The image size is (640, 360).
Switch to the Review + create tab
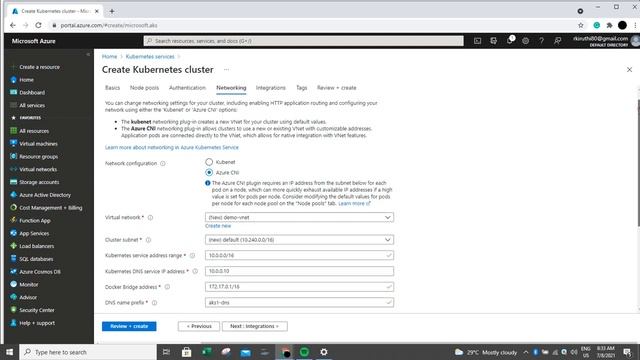(x=337, y=88)
